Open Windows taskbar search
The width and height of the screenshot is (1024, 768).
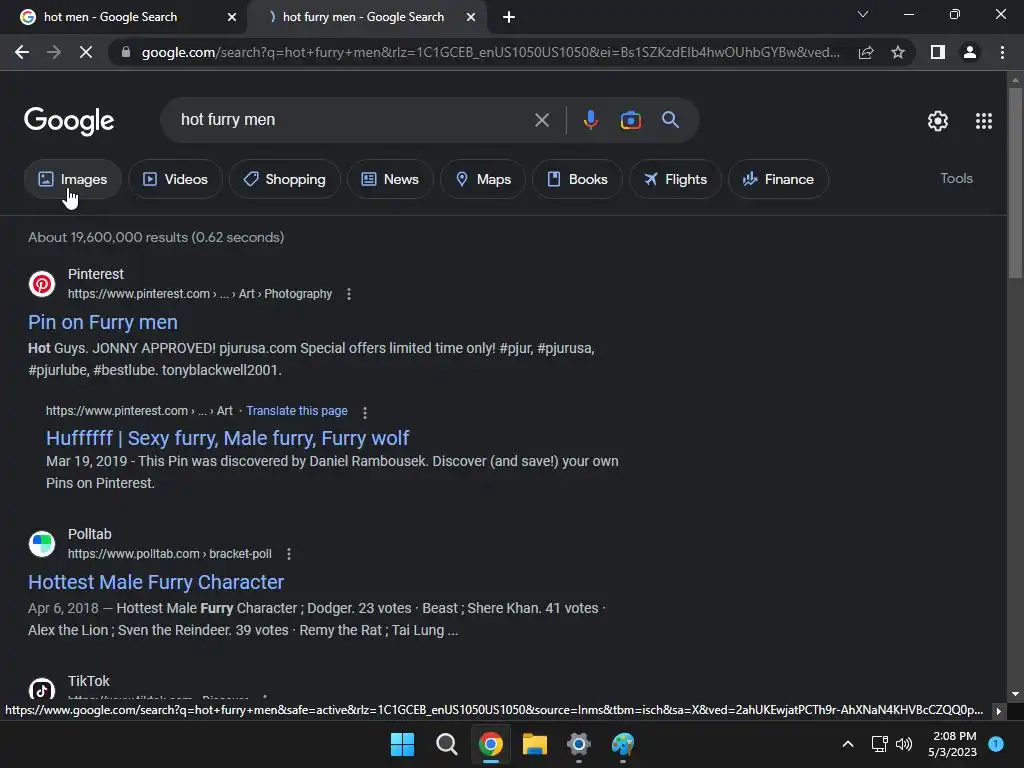(x=447, y=744)
